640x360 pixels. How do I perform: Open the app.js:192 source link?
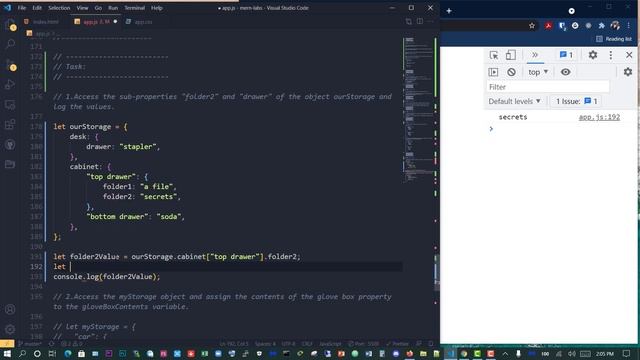[x=599, y=117]
